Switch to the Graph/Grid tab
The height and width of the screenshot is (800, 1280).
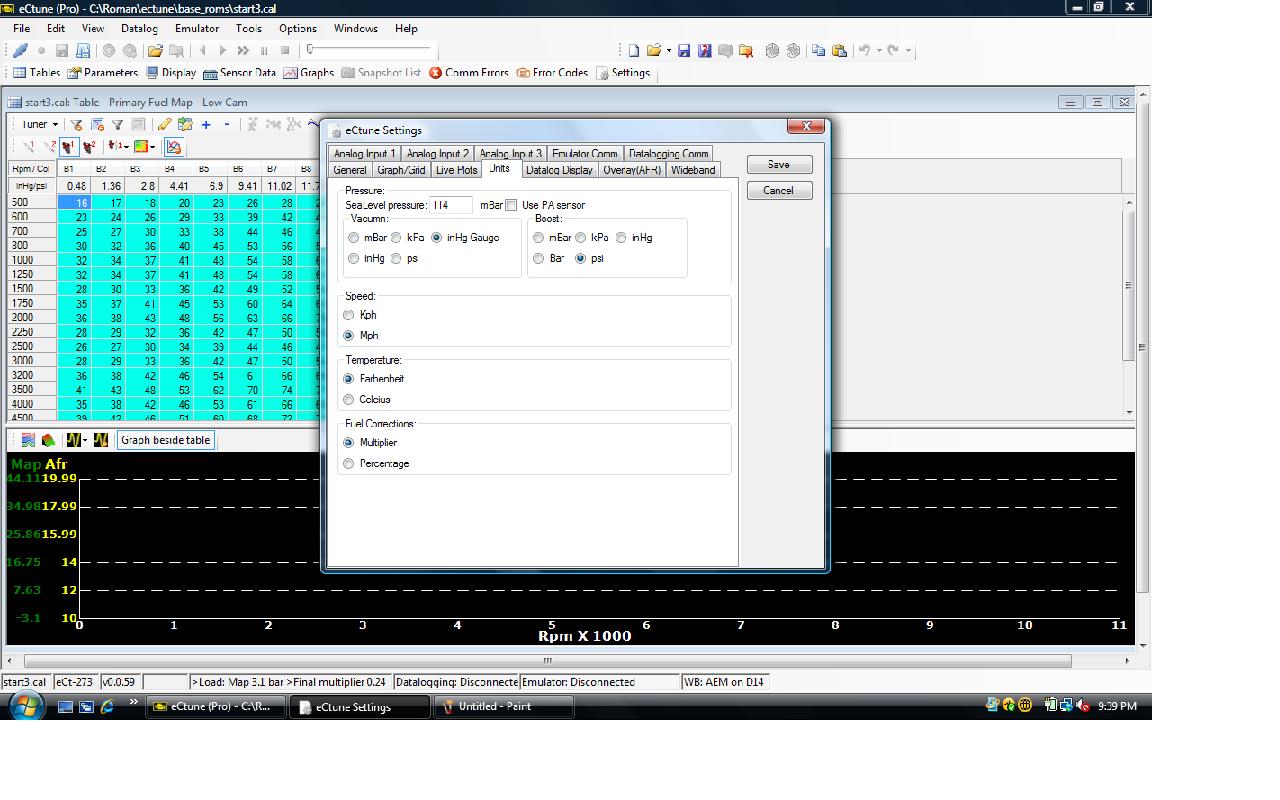tap(401, 170)
